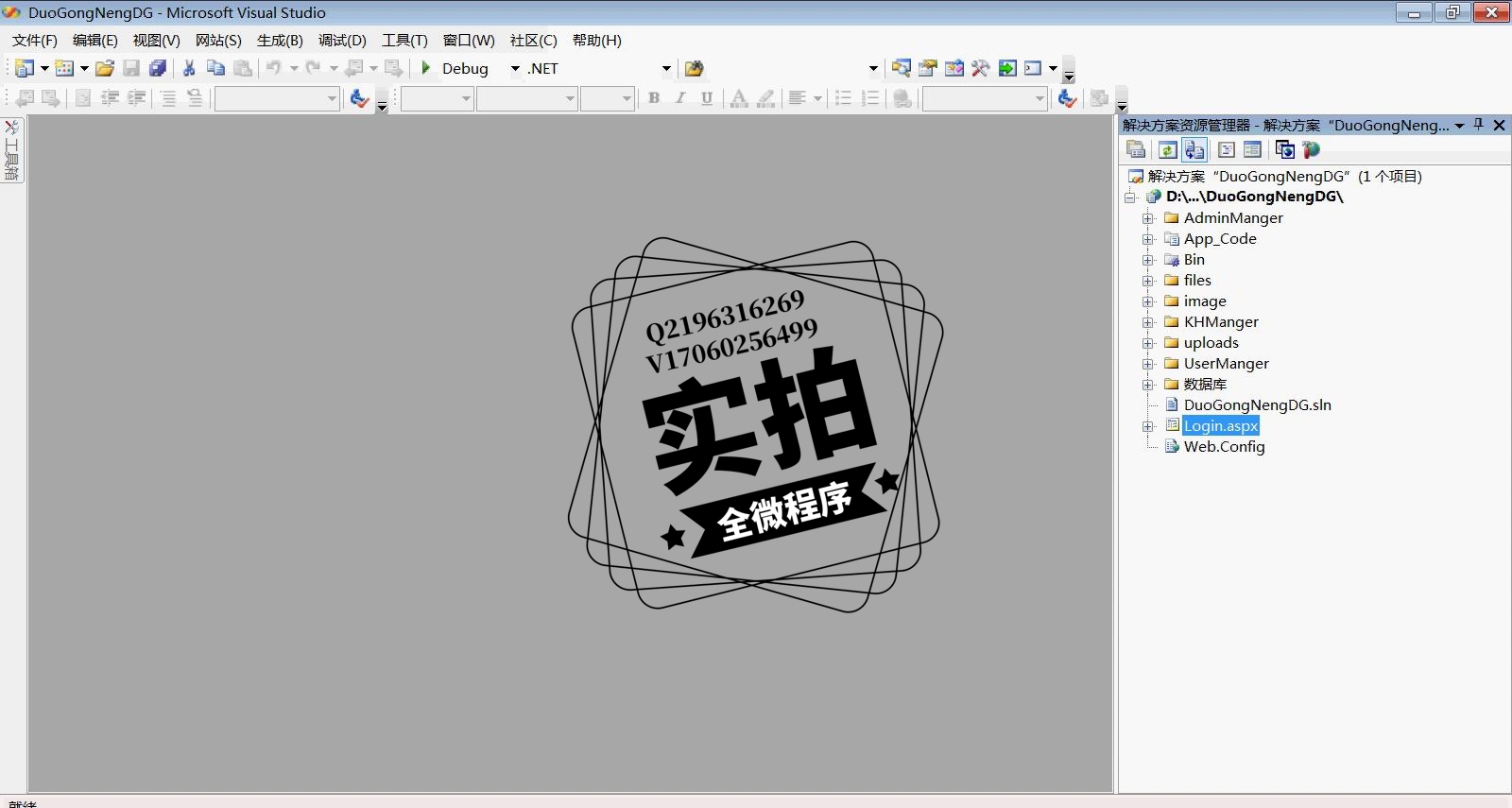Click the Cut scissors icon

point(189,68)
